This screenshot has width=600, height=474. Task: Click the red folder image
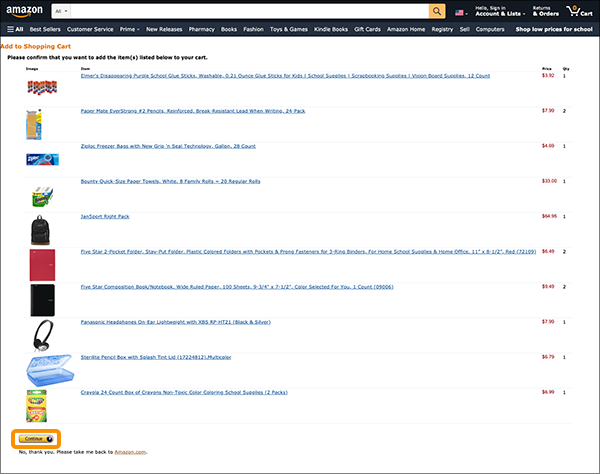coord(42,265)
